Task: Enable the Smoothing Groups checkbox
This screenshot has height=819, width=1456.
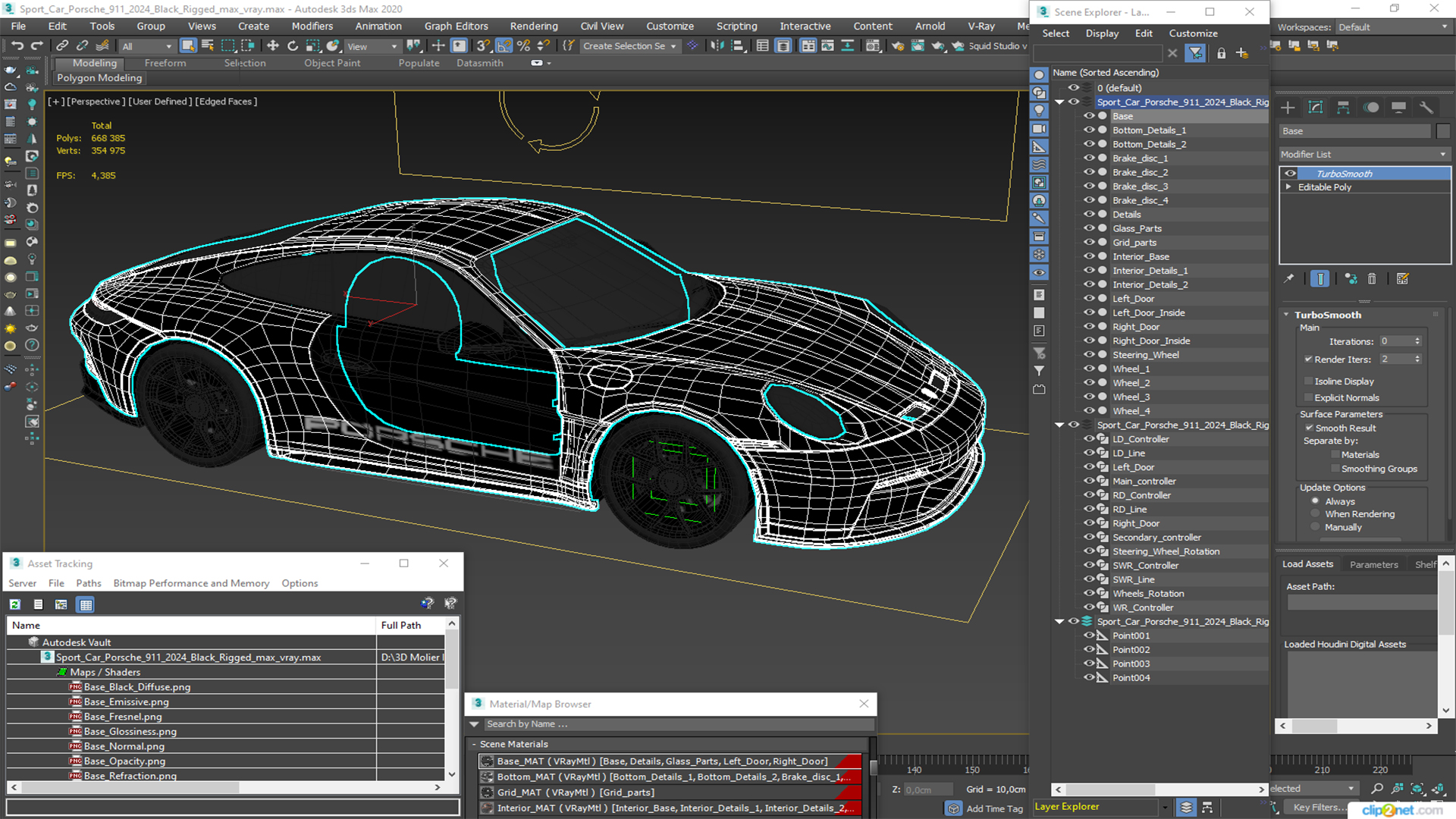Action: pyautogui.click(x=1335, y=469)
